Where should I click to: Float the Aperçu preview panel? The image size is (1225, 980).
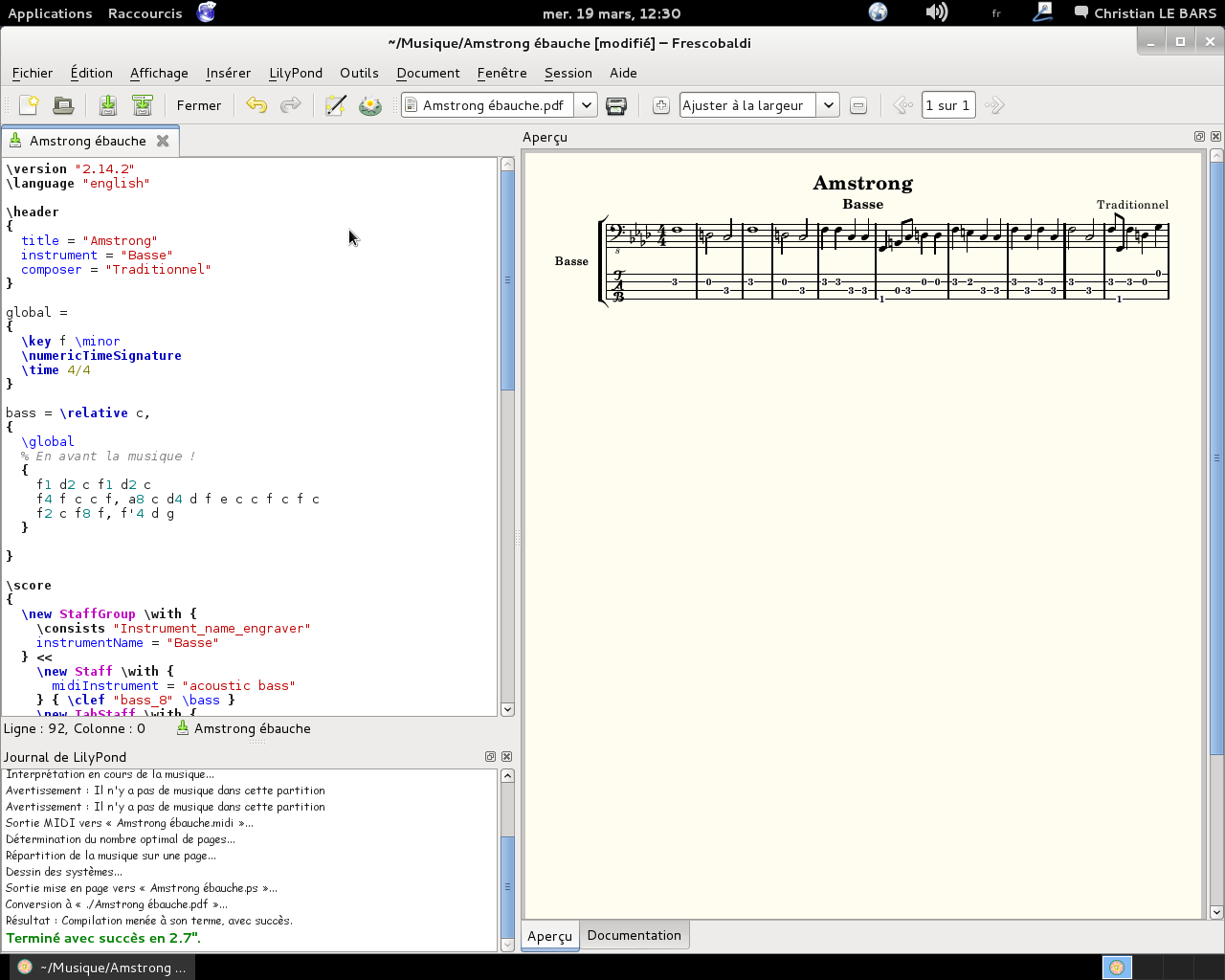(1199, 137)
